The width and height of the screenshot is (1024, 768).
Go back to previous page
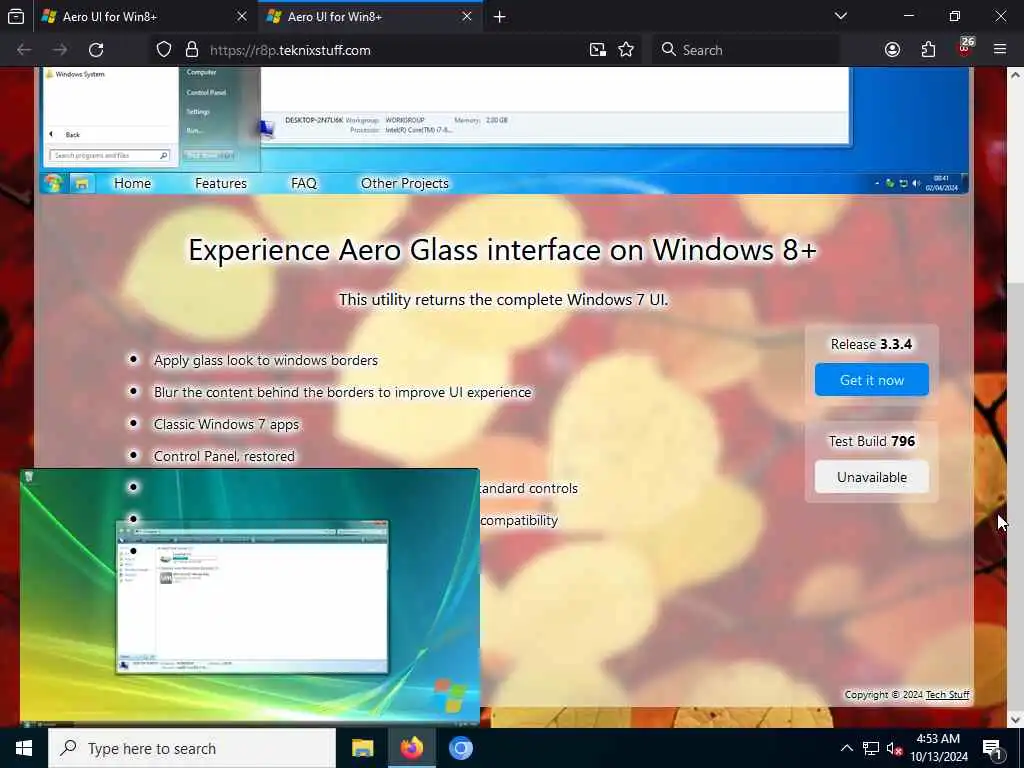click(x=24, y=50)
